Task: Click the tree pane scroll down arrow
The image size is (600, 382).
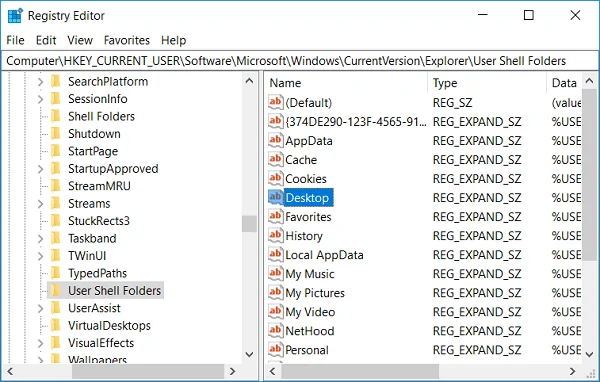Action: click(x=249, y=354)
